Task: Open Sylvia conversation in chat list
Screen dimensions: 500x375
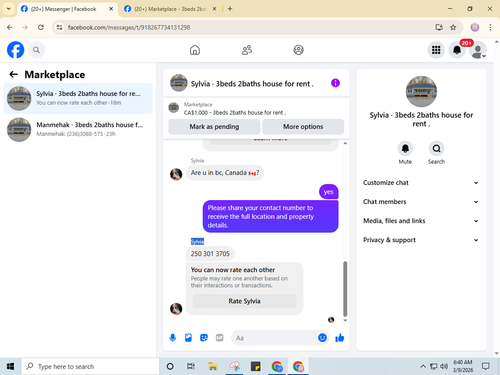Action: [78, 98]
